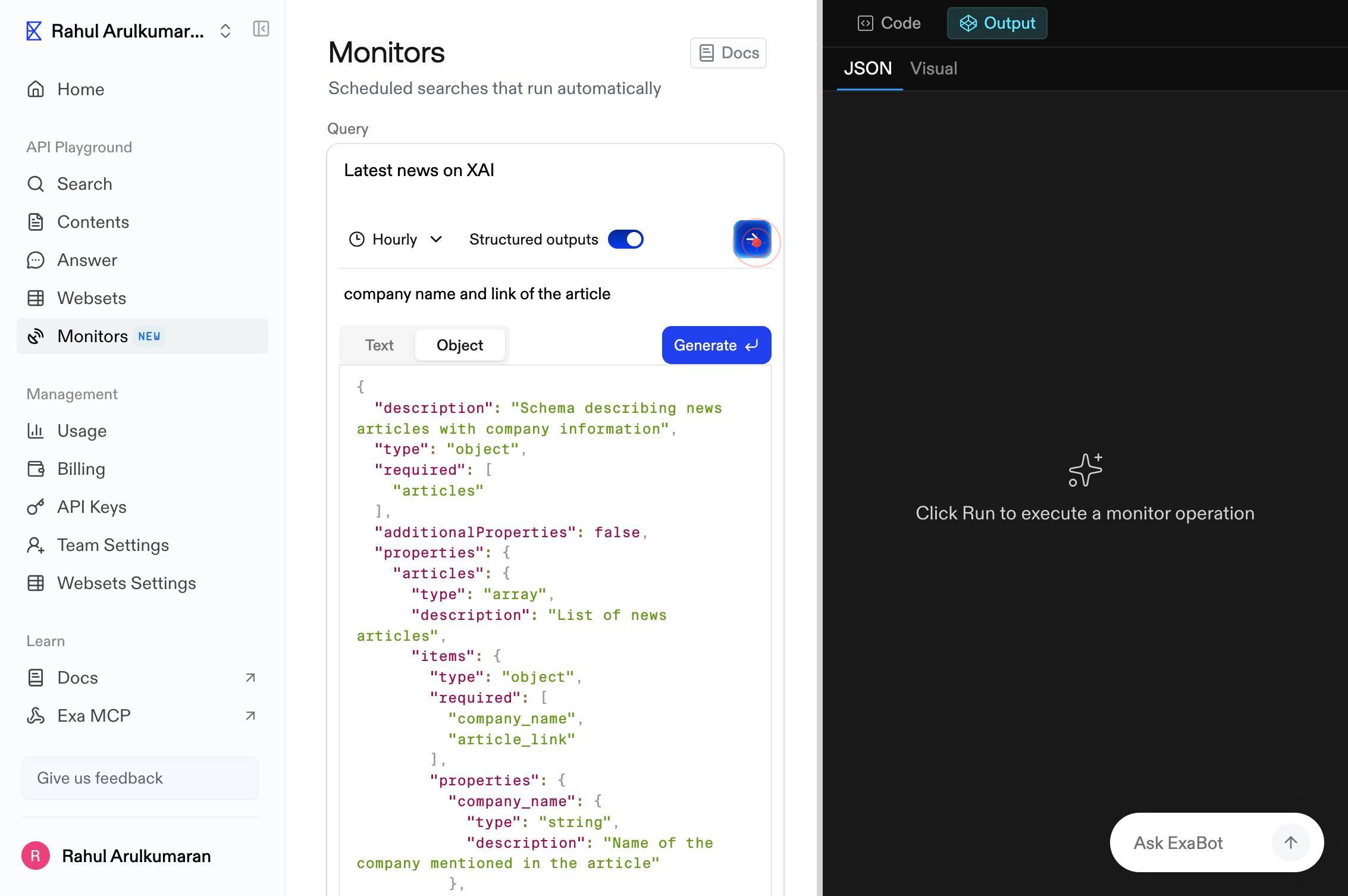
Task: Show the JSON output view
Action: tap(868, 68)
